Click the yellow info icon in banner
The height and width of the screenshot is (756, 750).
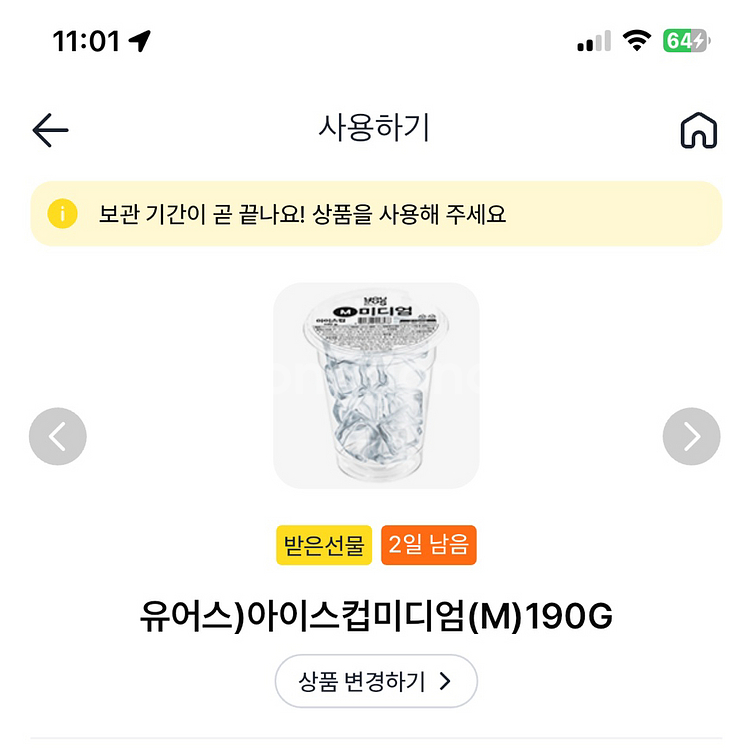(62, 214)
